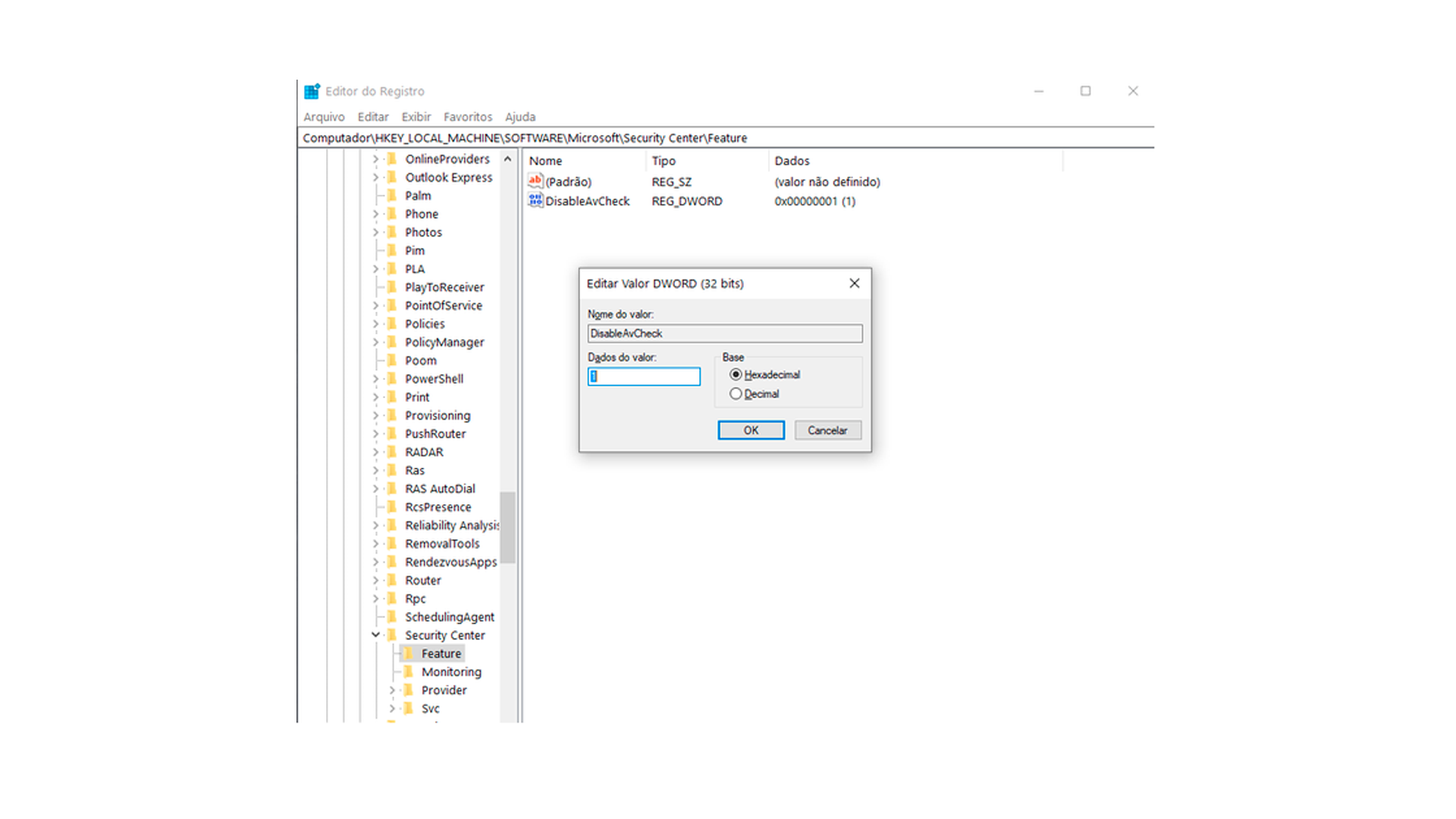Click the Poom folder icon
This screenshot has width=1456, height=819.
point(392,360)
